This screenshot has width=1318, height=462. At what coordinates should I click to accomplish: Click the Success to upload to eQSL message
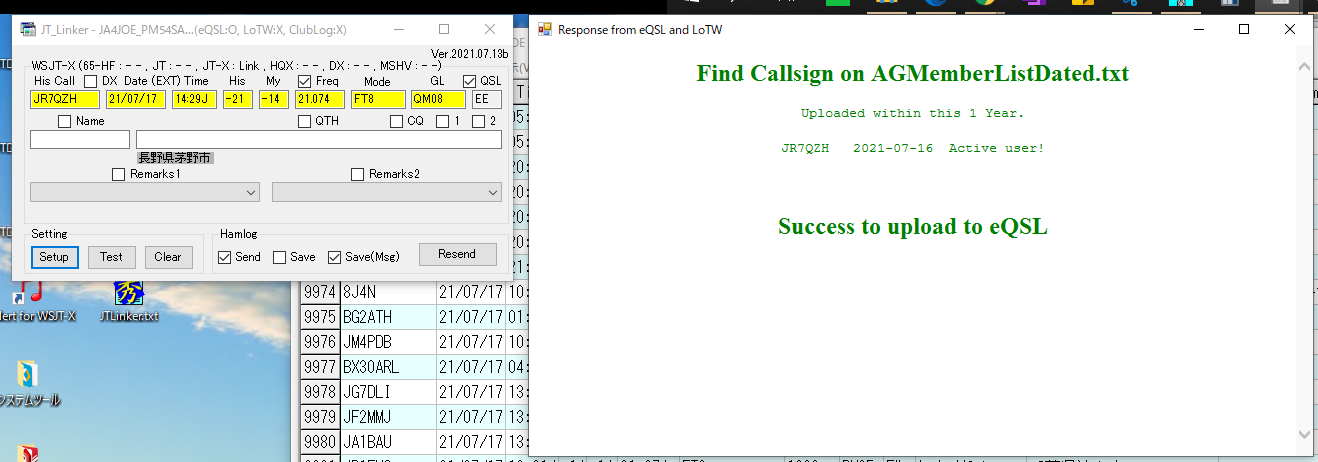point(912,226)
